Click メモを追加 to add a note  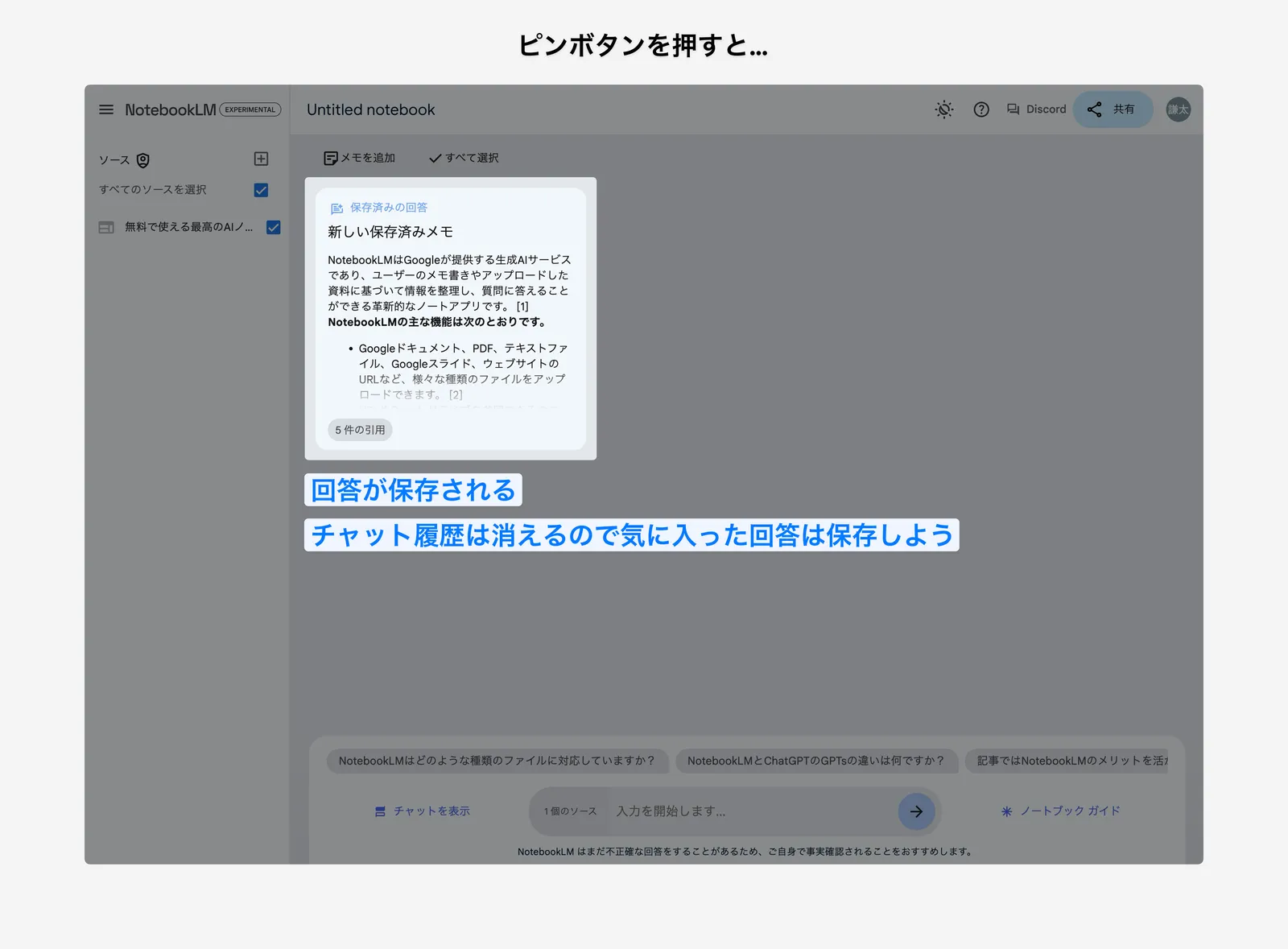[x=359, y=158]
